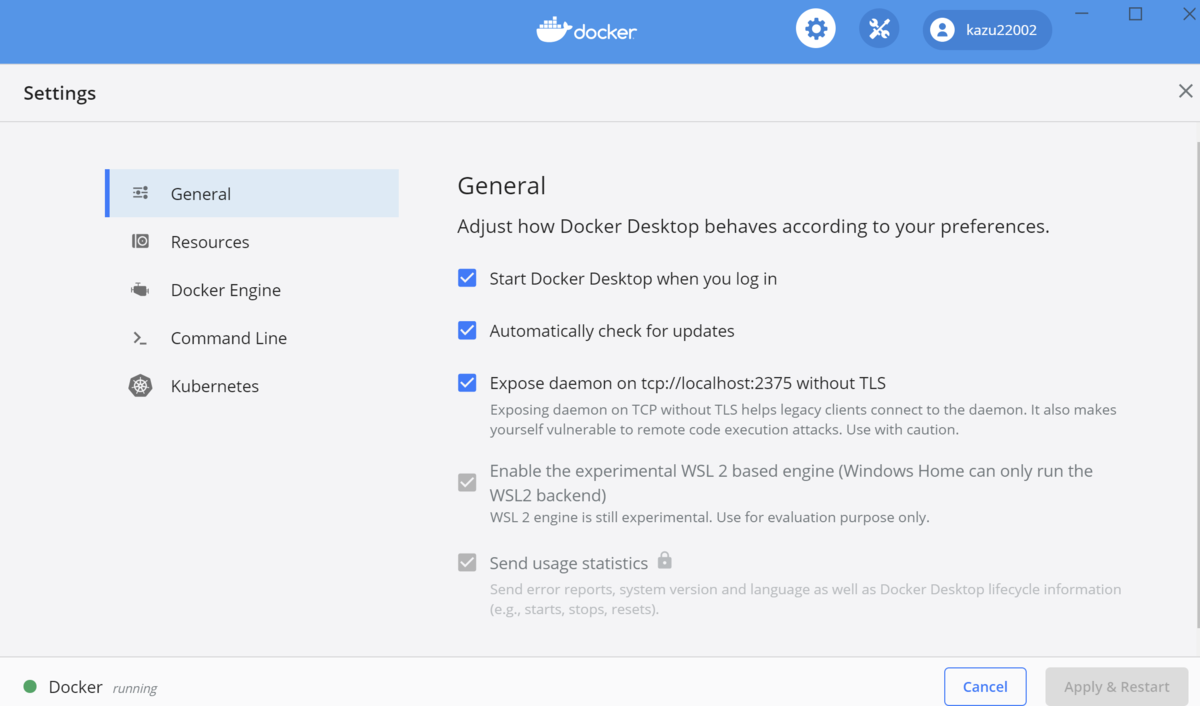Close the Settings panel with the X

point(1186,91)
